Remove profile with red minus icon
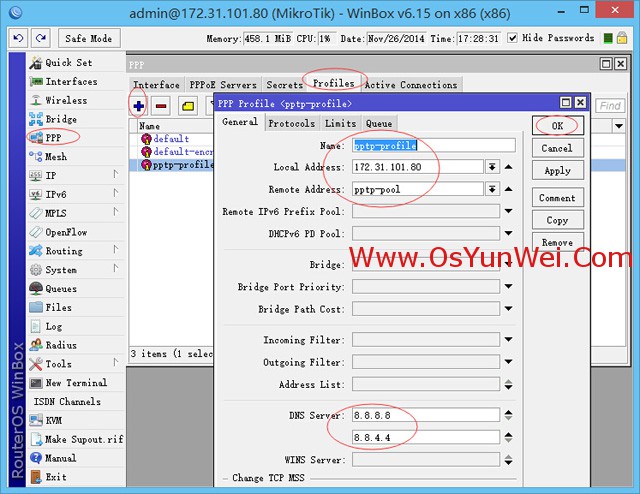The height and width of the screenshot is (494, 640). click(x=161, y=106)
